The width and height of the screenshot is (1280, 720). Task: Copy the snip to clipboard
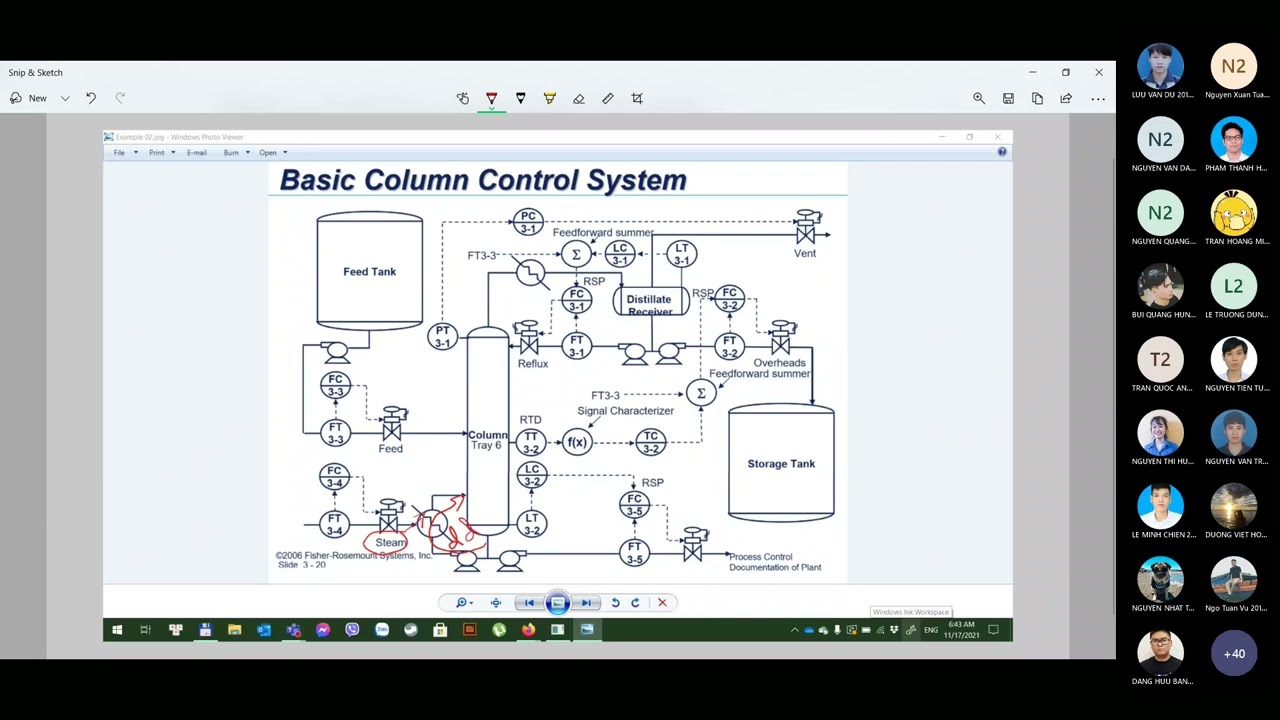coord(1037,98)
